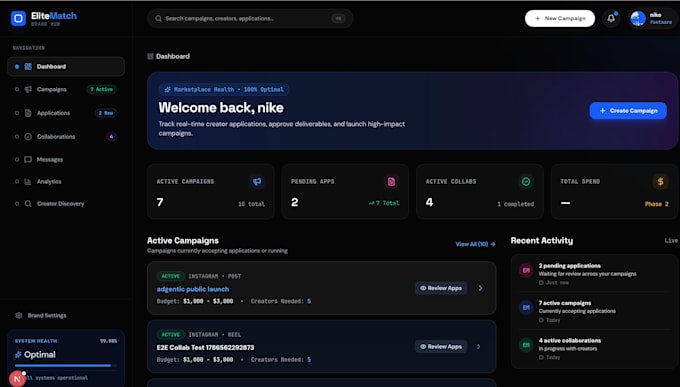Click the New Campaign button
The width and height of the screenshot is (680, 387).
click(x=560, y=19)
